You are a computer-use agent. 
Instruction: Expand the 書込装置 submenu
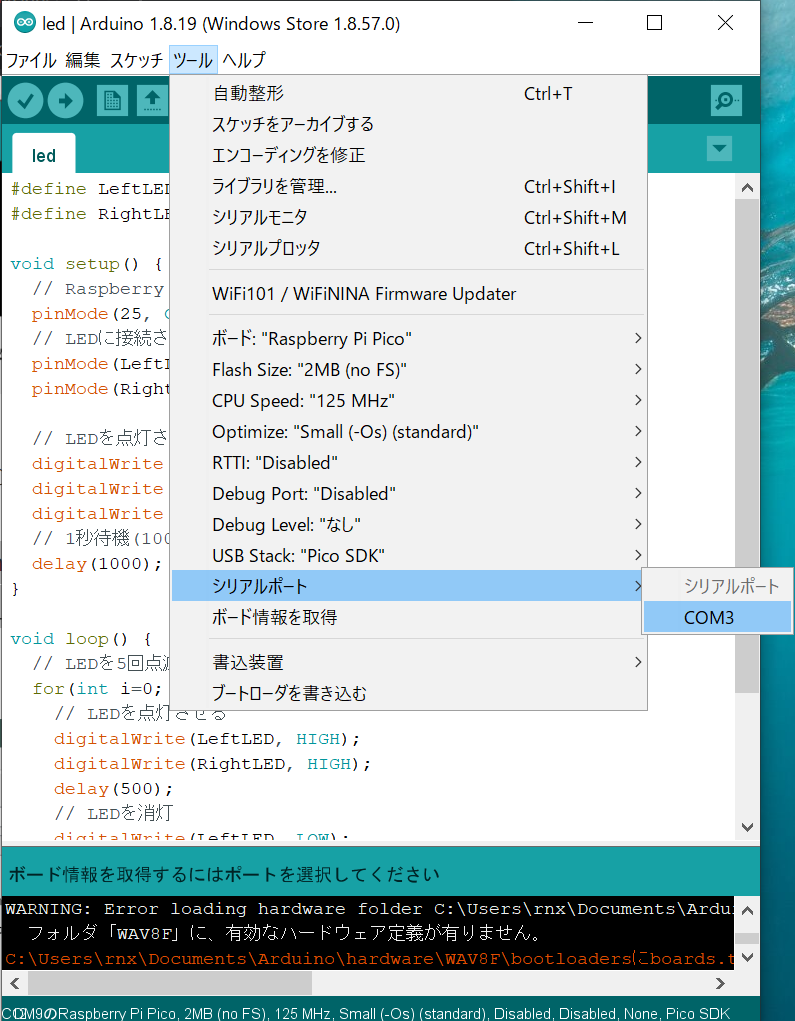coord(409,662)
